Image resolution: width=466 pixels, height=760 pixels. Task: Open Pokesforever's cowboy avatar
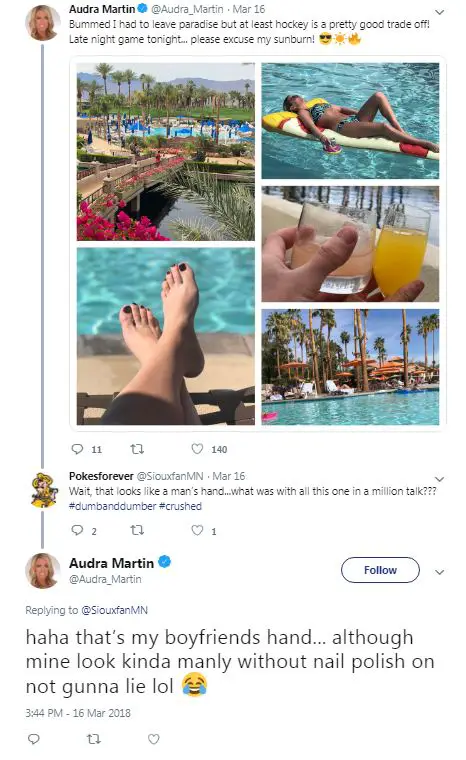pyautogui.click(x=43, y=491)
